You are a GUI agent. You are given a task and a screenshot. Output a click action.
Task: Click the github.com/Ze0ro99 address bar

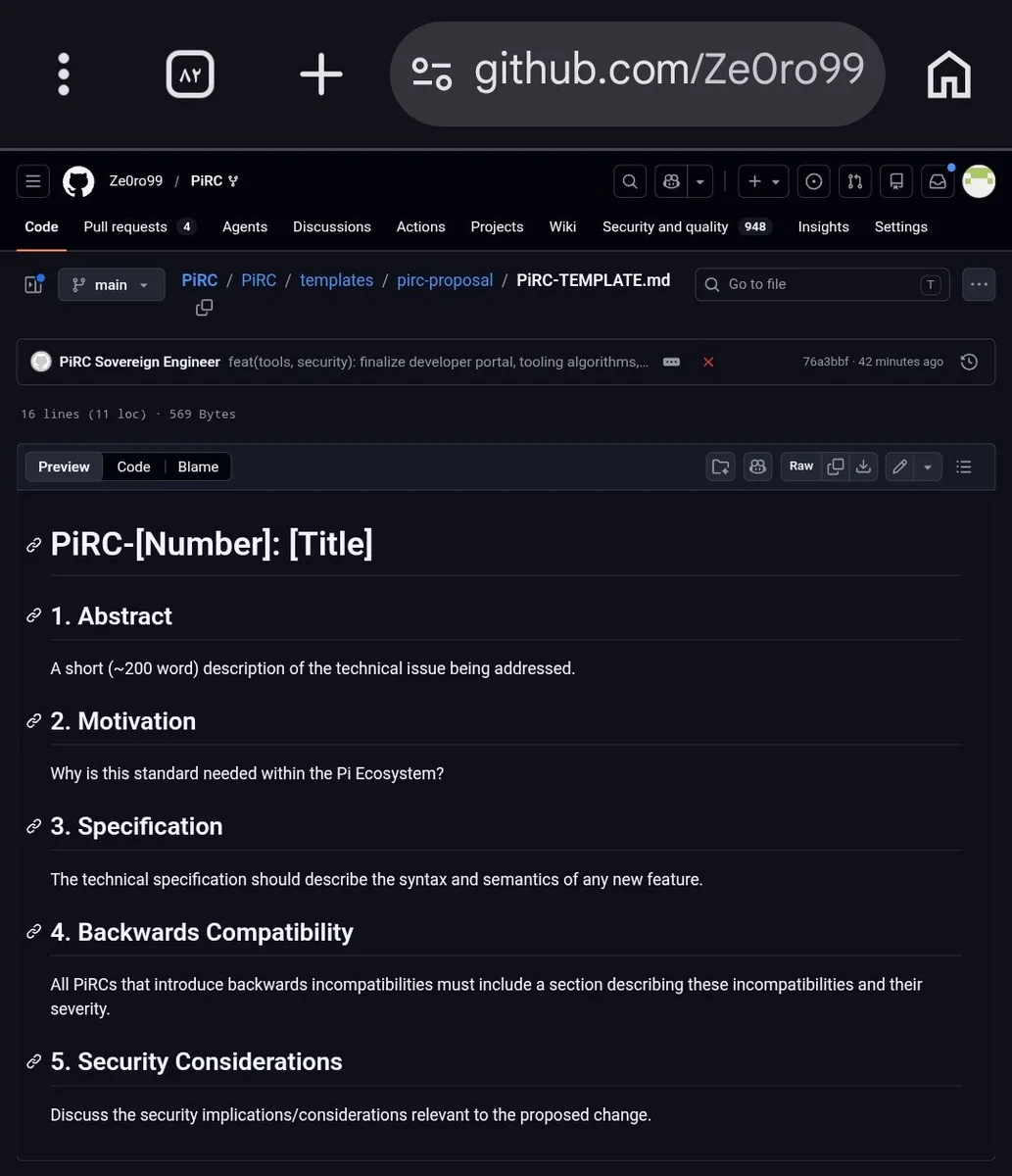pyautogui.click(x=638, y=73)
